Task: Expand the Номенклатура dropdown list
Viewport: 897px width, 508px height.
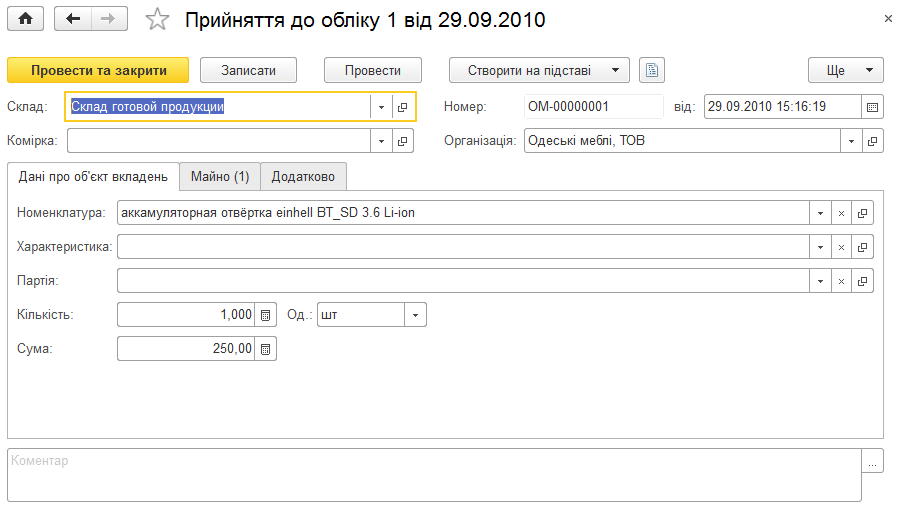Action: tap(820, 213)
